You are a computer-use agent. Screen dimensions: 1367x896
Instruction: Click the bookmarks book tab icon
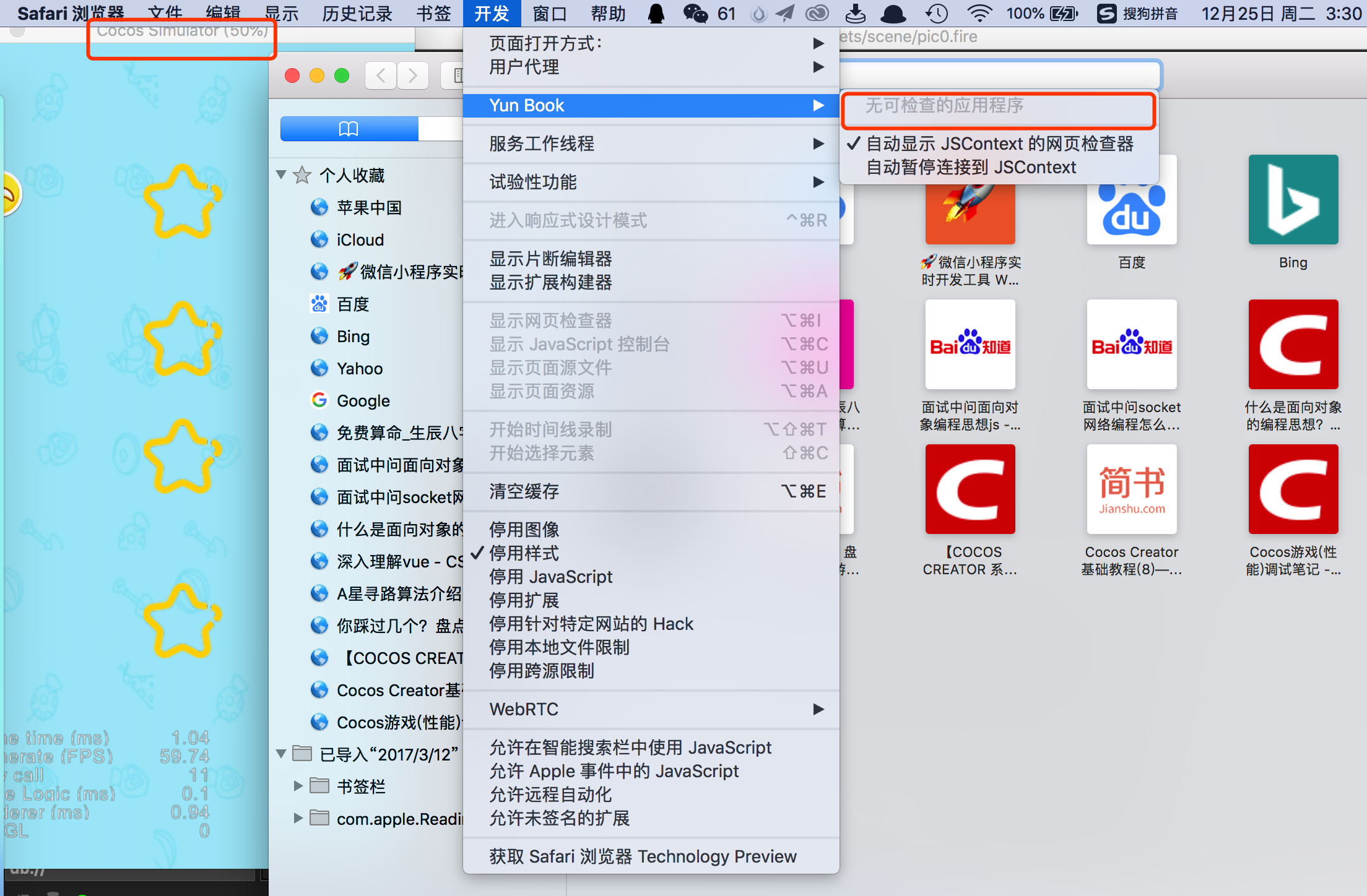(x=349, y=129)
